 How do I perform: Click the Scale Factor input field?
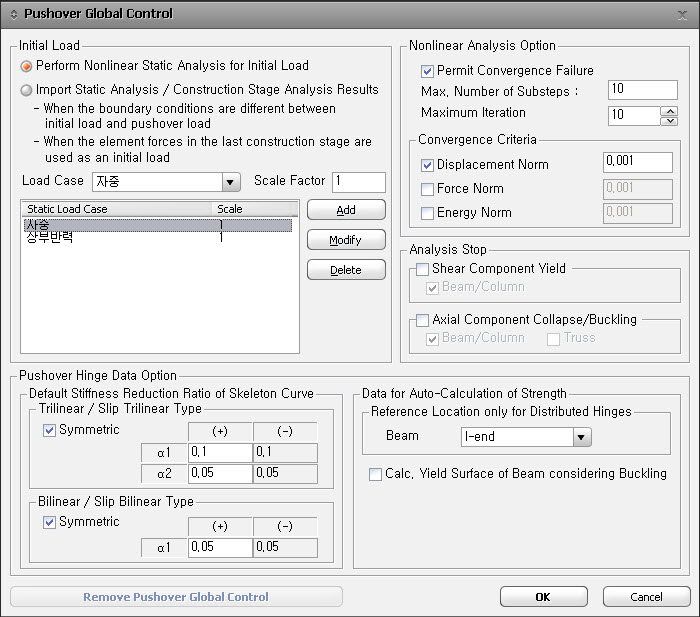coord(358,182)
